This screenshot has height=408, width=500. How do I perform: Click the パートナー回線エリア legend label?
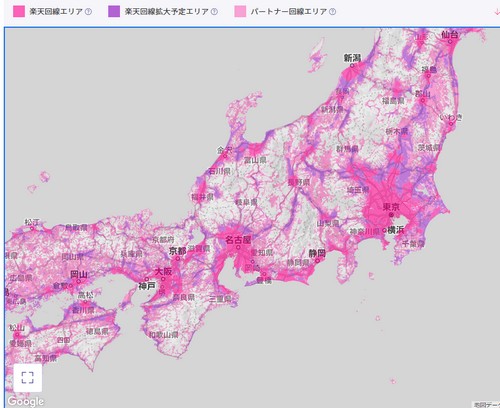tap(289, 12)
